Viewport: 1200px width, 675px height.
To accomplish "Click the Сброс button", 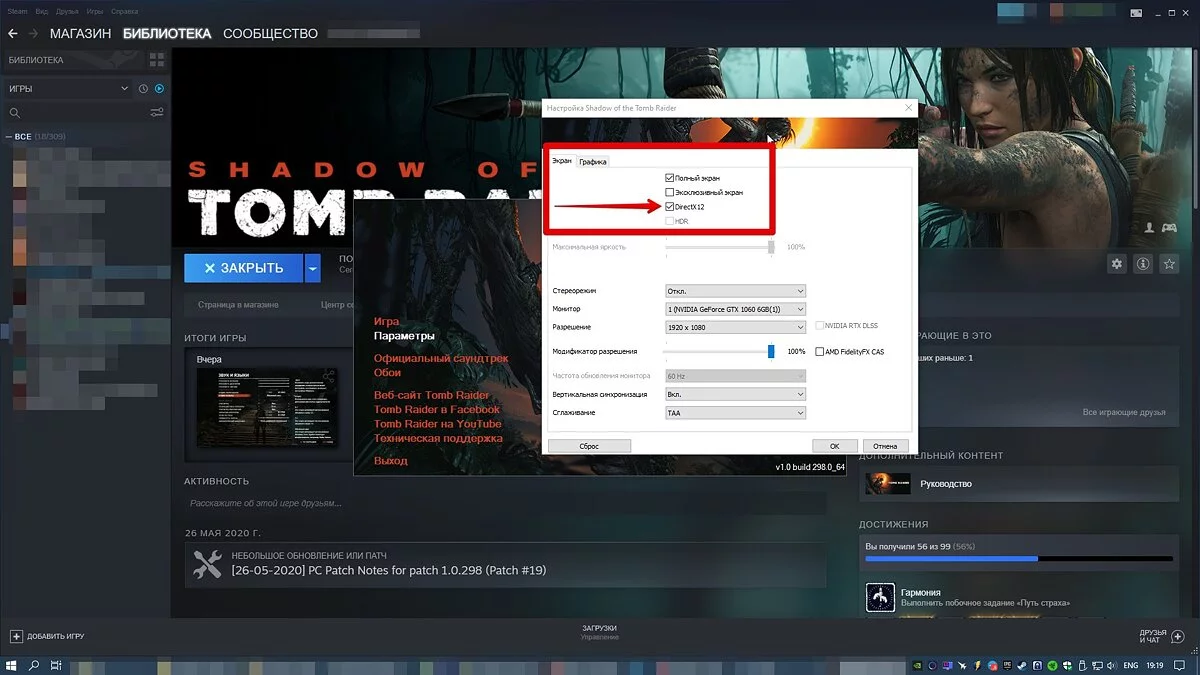I will pyautogui.click(x=589, y=446).
